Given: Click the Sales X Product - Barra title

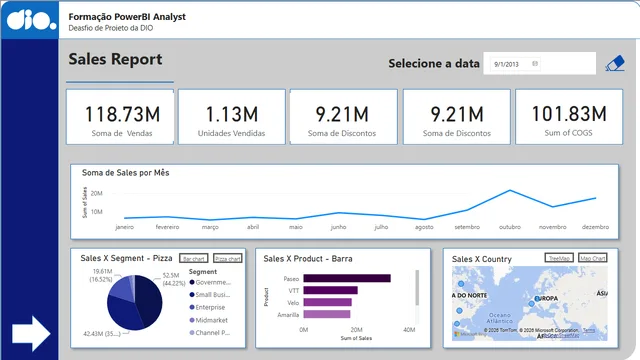Looking at the screenshot, I should (x=308, y=259).
